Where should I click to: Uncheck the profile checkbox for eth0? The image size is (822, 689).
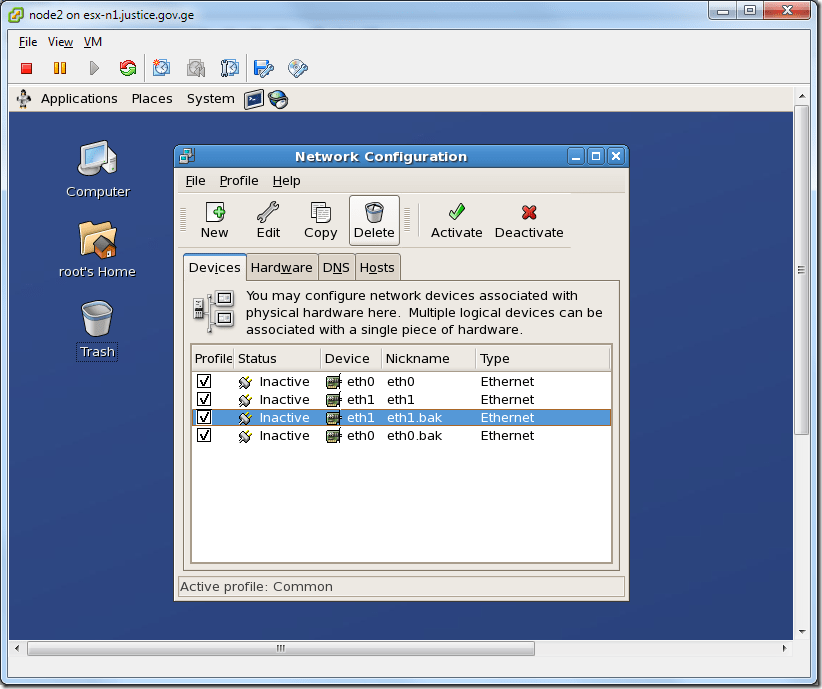click(x=204, y=381)
